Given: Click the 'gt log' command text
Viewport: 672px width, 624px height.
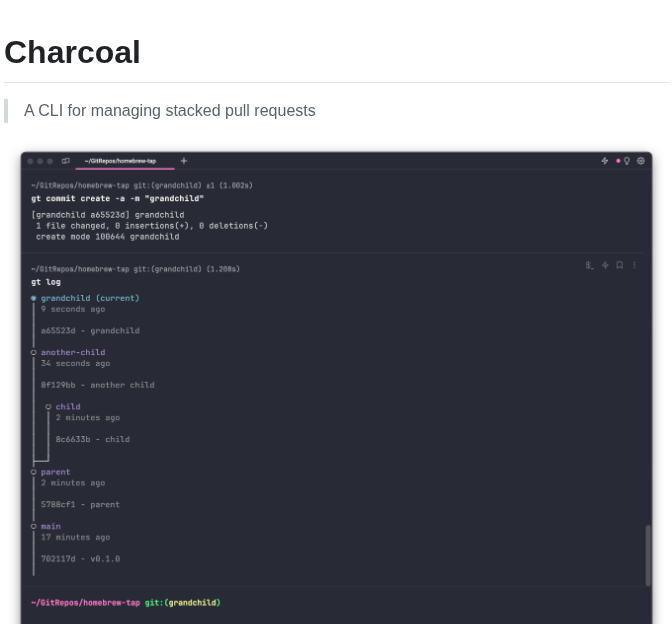Looking at the screenshot, I should click(x=46, y=282).
